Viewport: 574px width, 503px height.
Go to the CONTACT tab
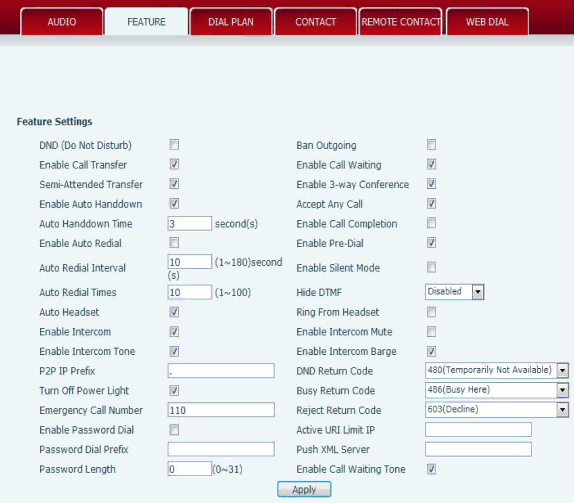pos(316,22)
